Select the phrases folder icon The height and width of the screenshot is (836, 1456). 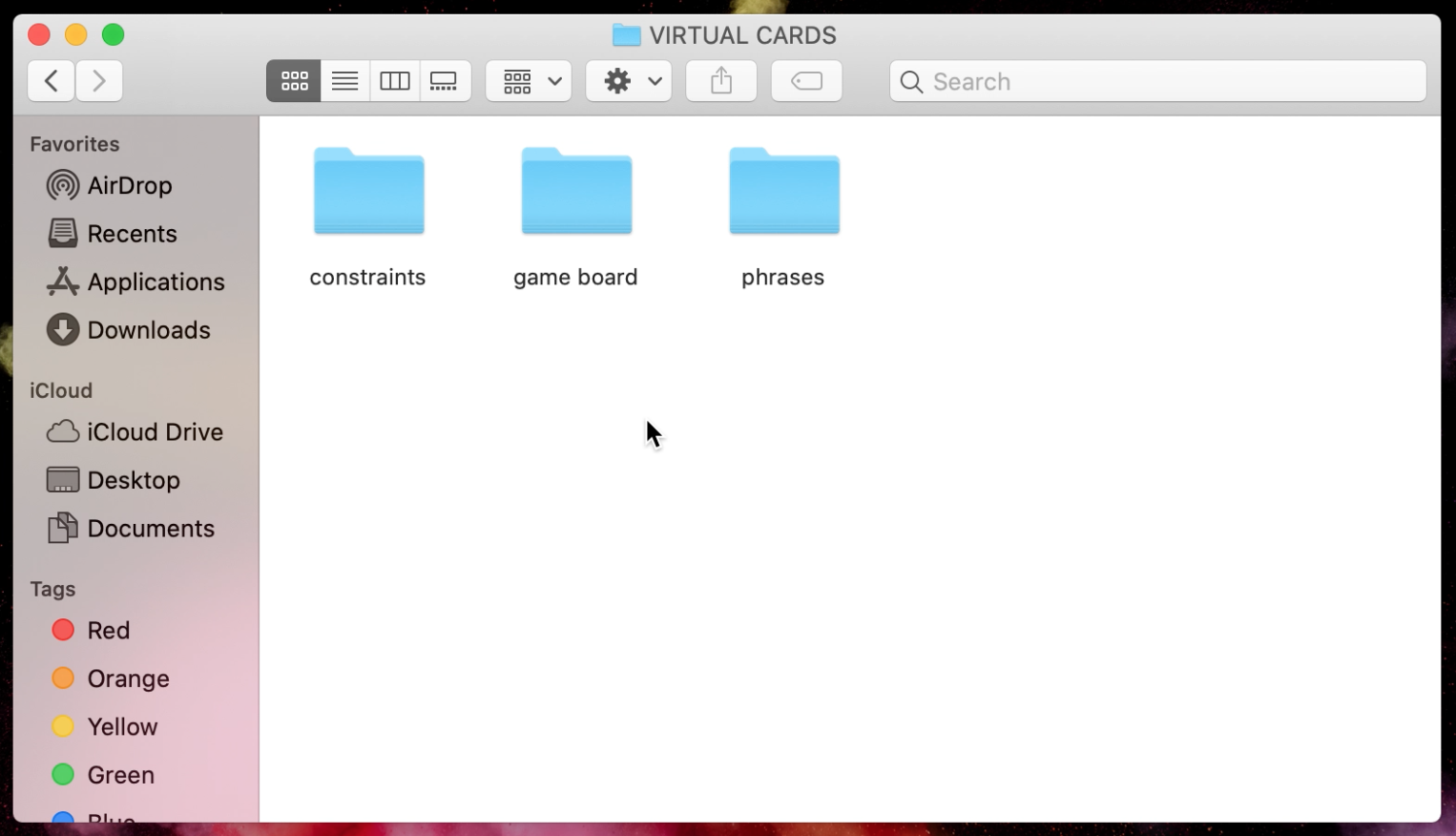tap(784, 191)
